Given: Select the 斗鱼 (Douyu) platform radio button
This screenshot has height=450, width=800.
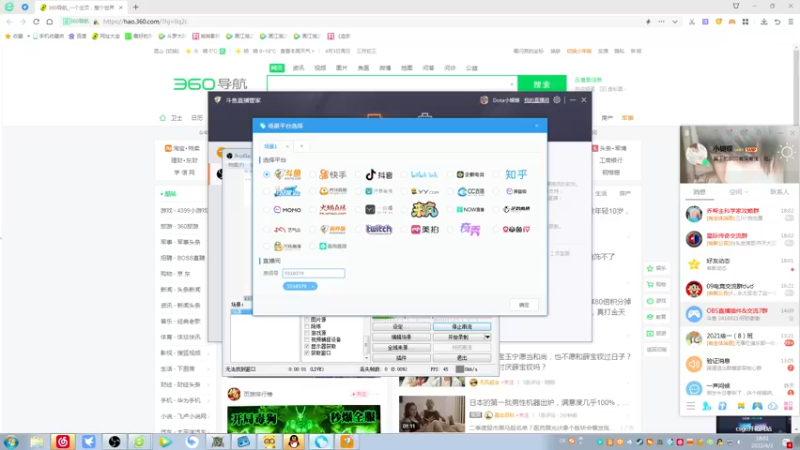Looking at the screenshot, I should click(x=266, y=174).
